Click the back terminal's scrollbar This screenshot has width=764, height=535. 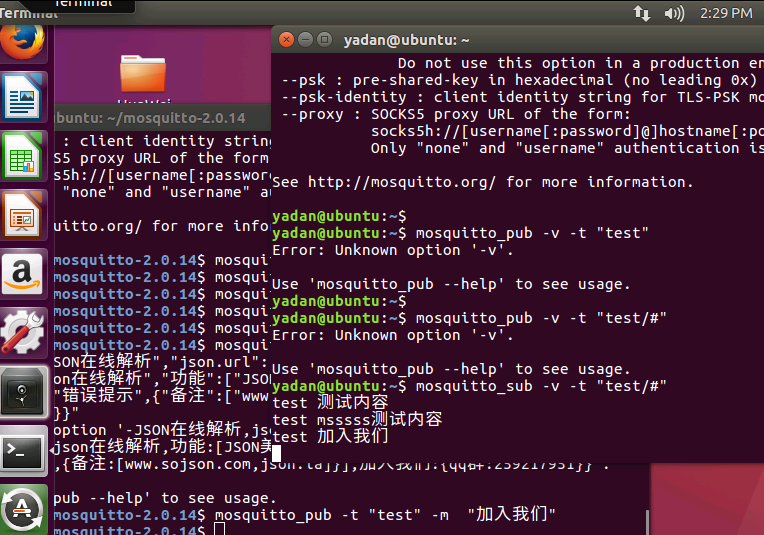click(x=647, y=522)
